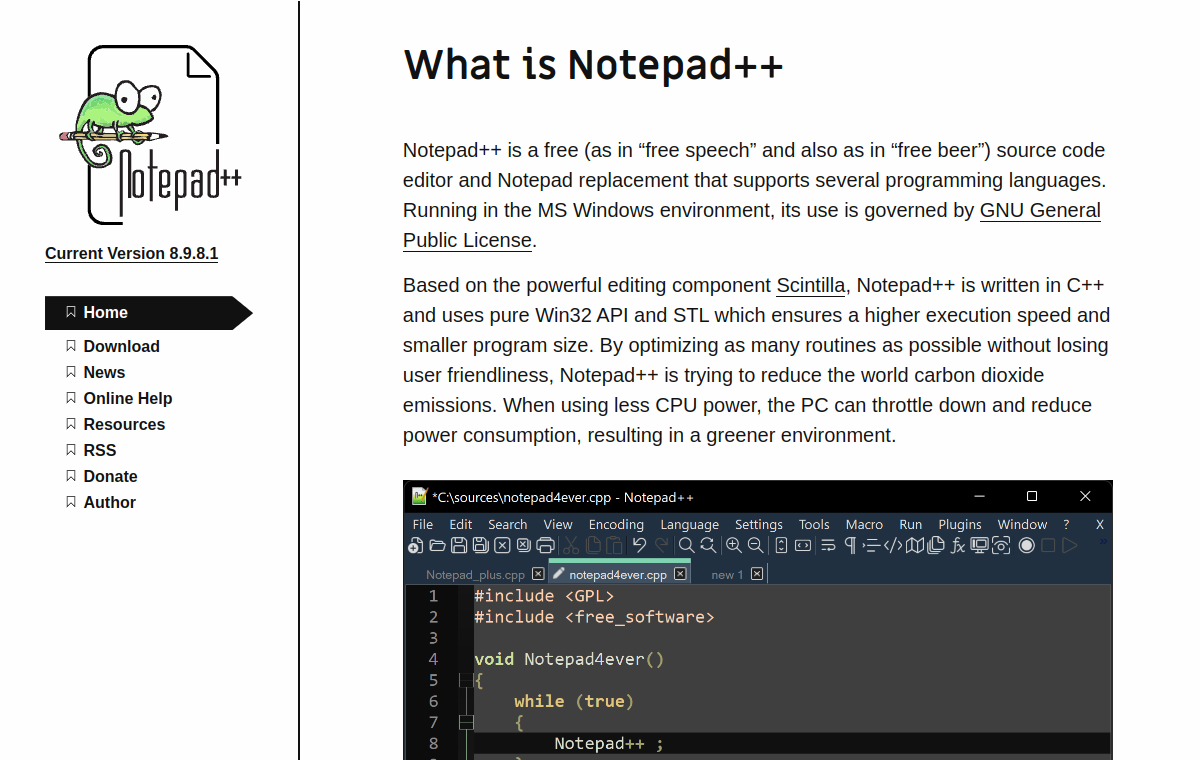Open the Language menu
The width and height of the screenshot is (1200, 760).
click(690, 524)
